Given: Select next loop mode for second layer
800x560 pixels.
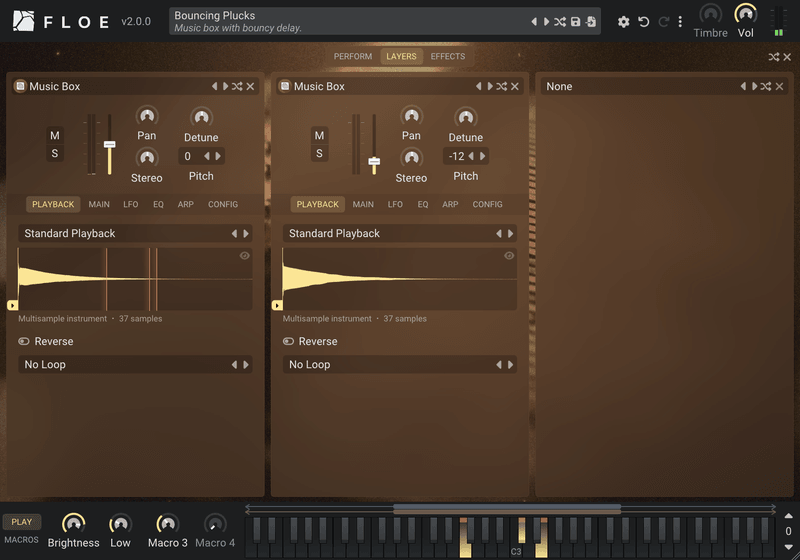Looking at the screenshot, I should pos(511,365).
